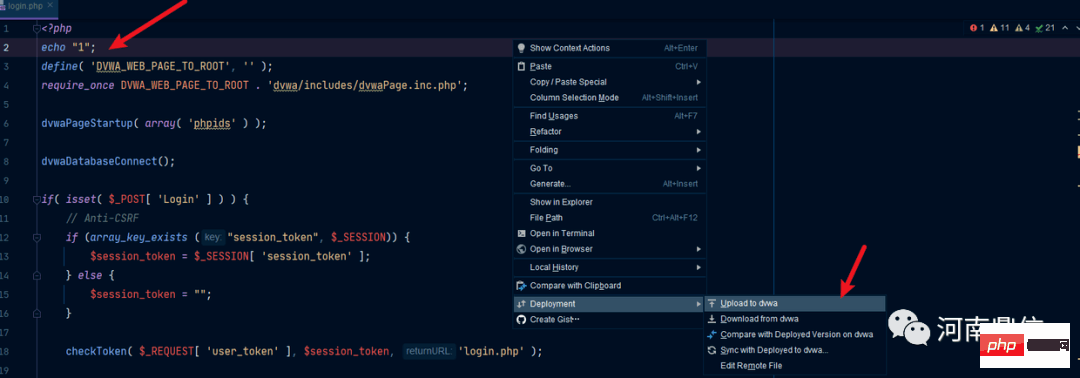Image resolution: width=1080 pixels, height=378 pixels.
Task: Click the require_once keyword
Action: click(x=79, y=86)
